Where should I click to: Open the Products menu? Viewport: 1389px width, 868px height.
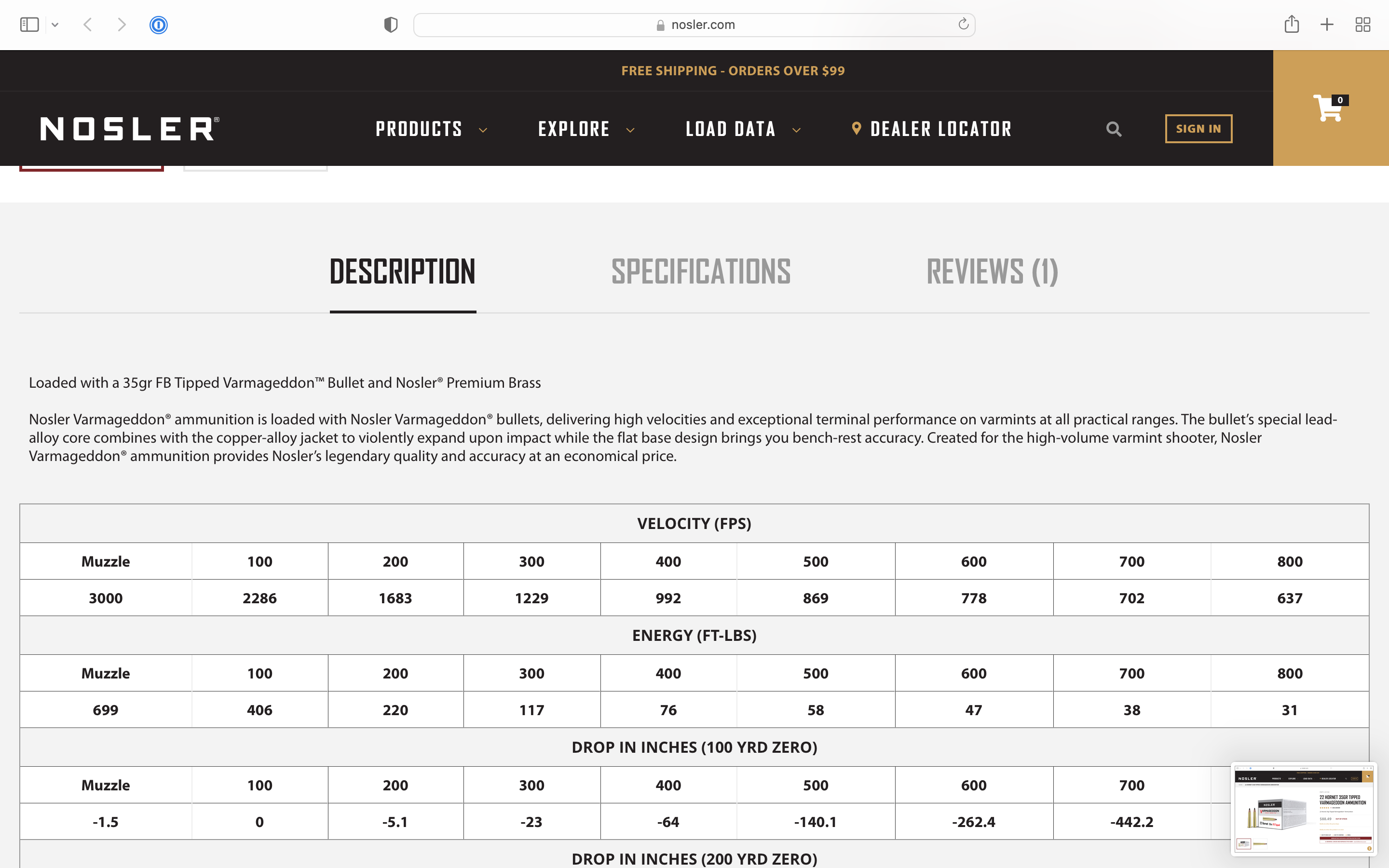click(419, 129)
